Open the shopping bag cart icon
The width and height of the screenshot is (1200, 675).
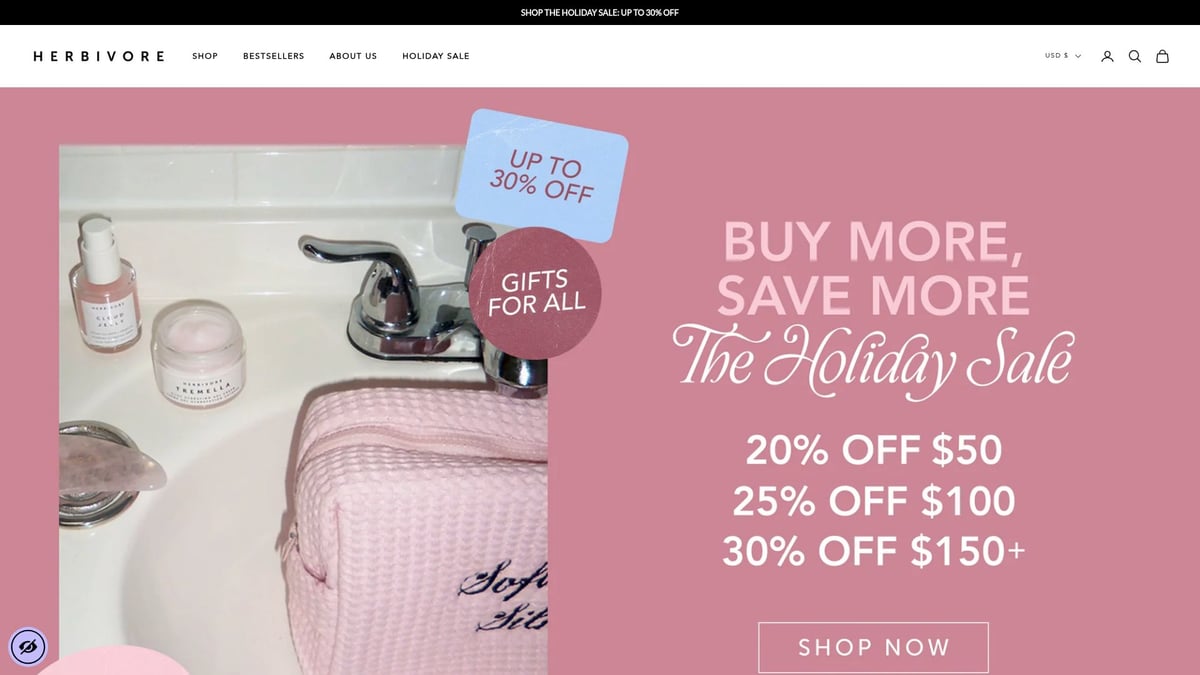1162,56
